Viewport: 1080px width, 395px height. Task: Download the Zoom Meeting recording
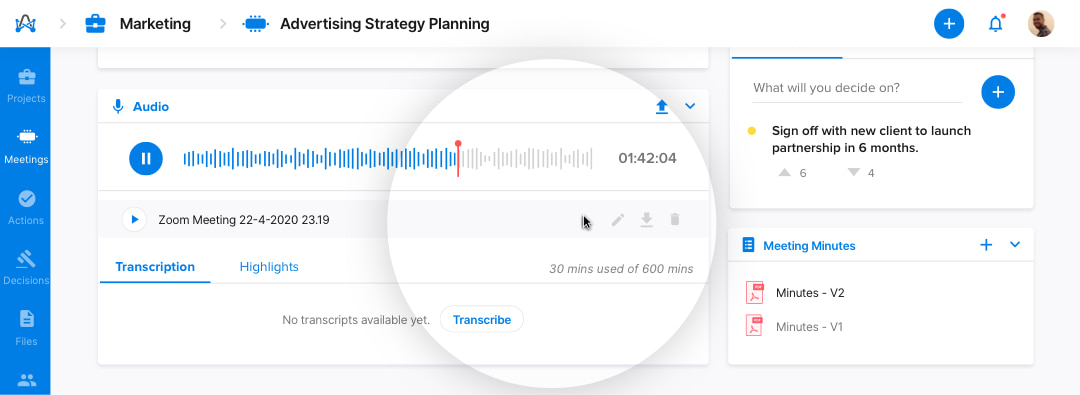646,220
